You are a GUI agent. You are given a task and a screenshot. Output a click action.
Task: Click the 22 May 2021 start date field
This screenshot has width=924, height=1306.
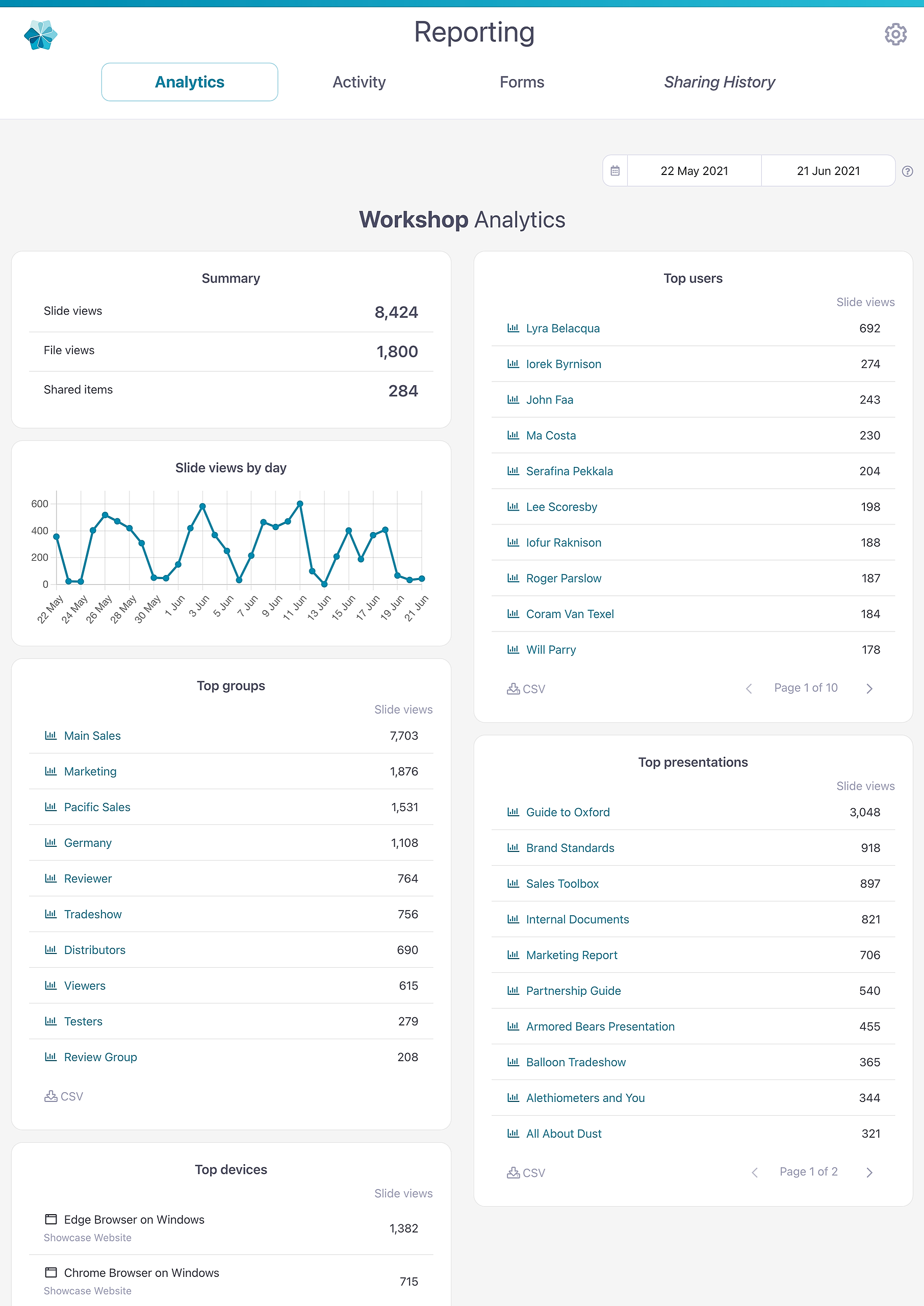pyautogui.click(x=694, y=171)
